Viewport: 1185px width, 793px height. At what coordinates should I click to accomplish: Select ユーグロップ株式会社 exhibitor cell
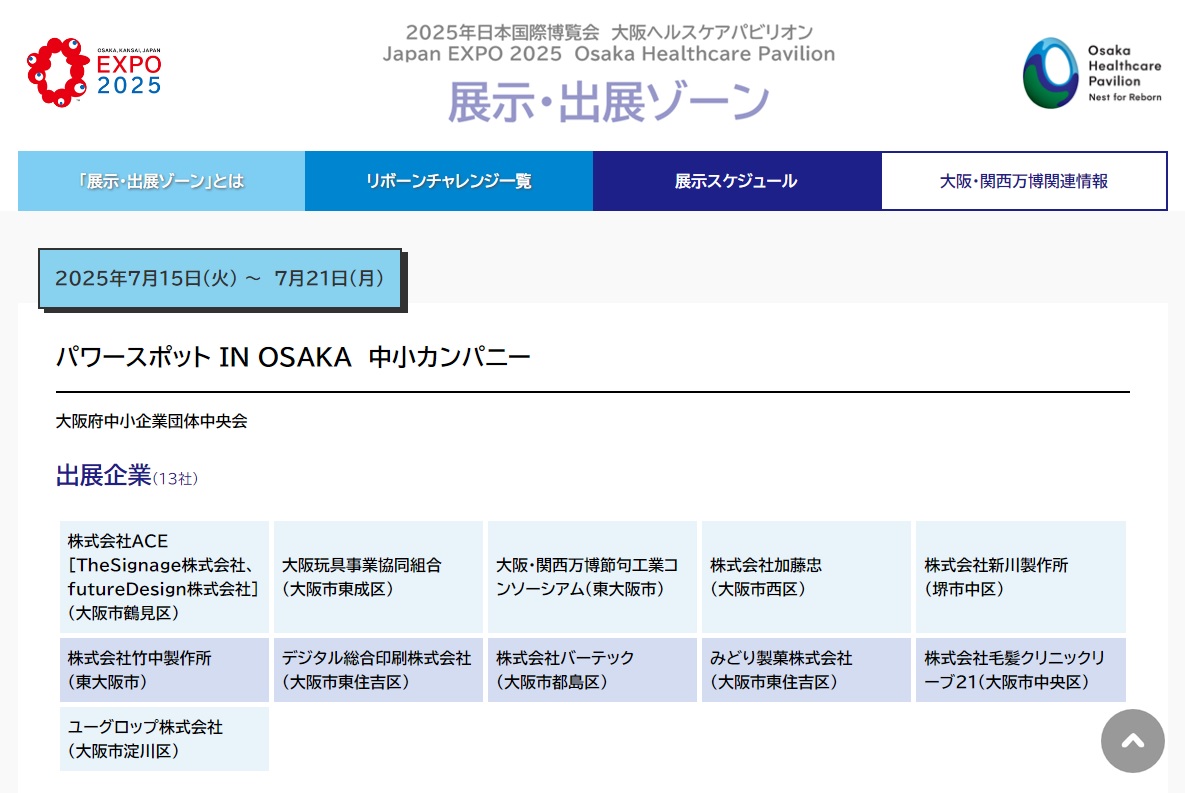(x=164, y=739)
